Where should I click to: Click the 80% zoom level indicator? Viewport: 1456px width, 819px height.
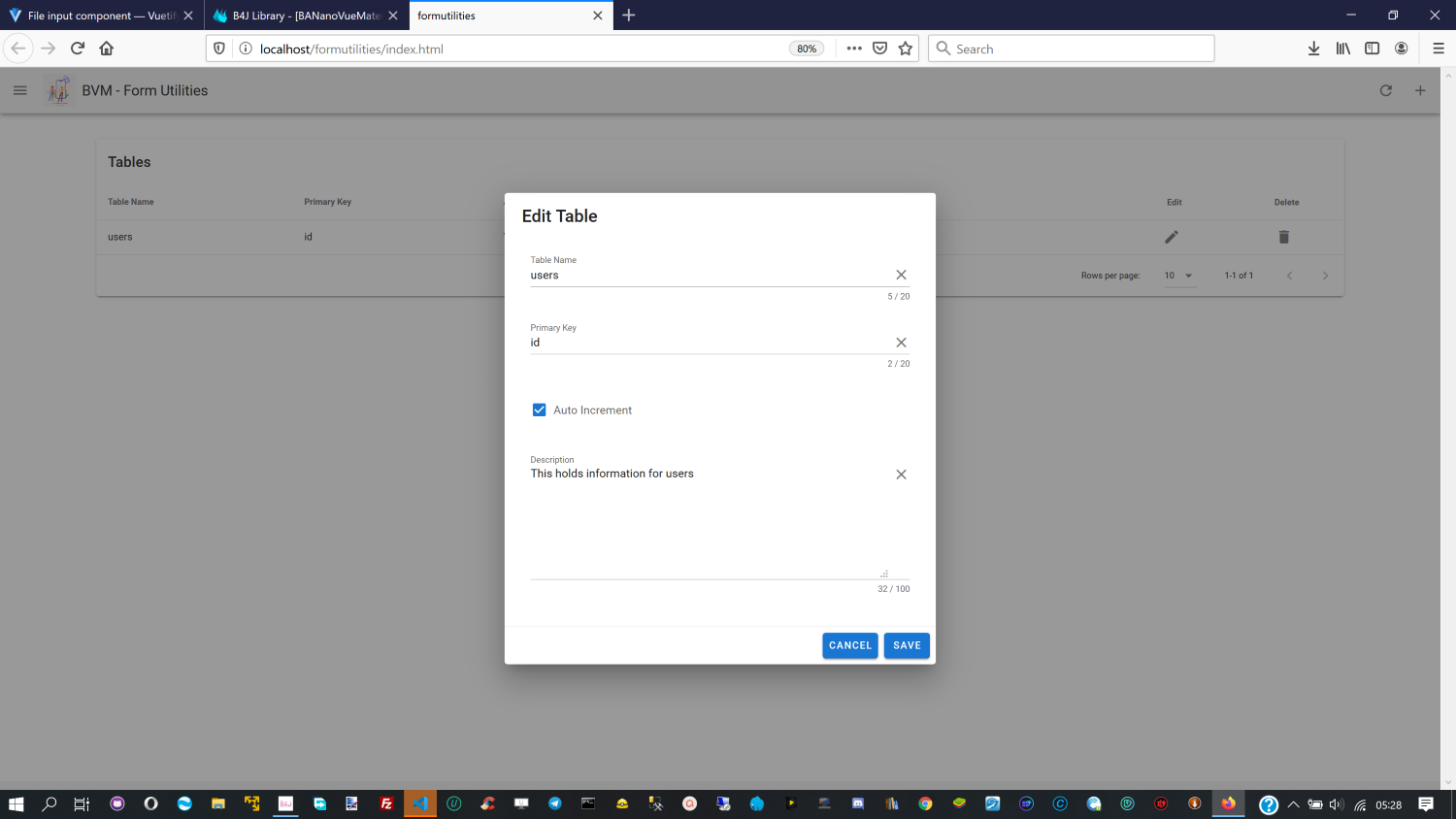[x=807, y=49]
